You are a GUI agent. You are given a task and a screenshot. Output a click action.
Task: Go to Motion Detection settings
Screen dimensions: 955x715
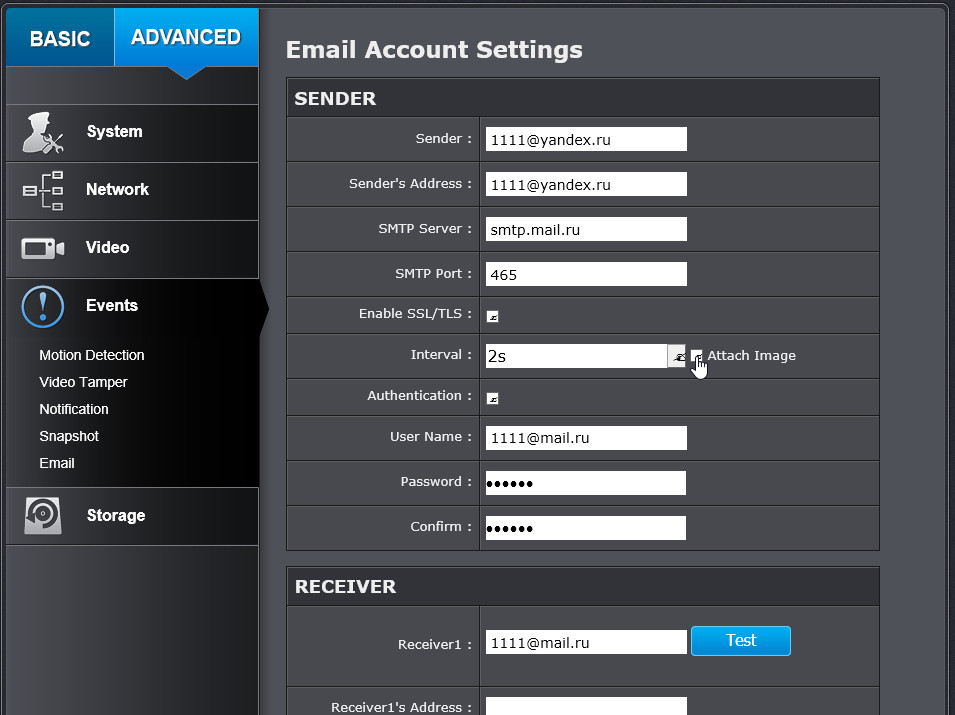(91, 355)
